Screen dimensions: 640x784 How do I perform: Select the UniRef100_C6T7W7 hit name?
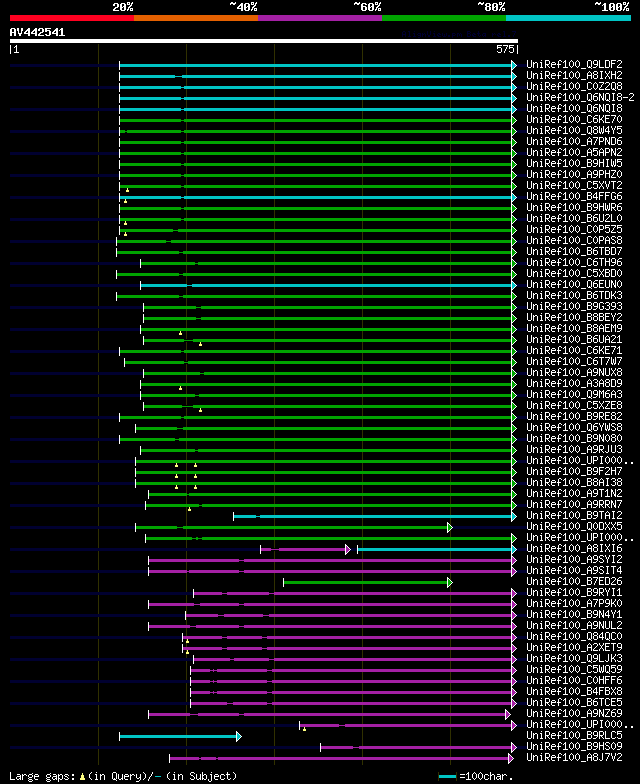click(574, 362)
